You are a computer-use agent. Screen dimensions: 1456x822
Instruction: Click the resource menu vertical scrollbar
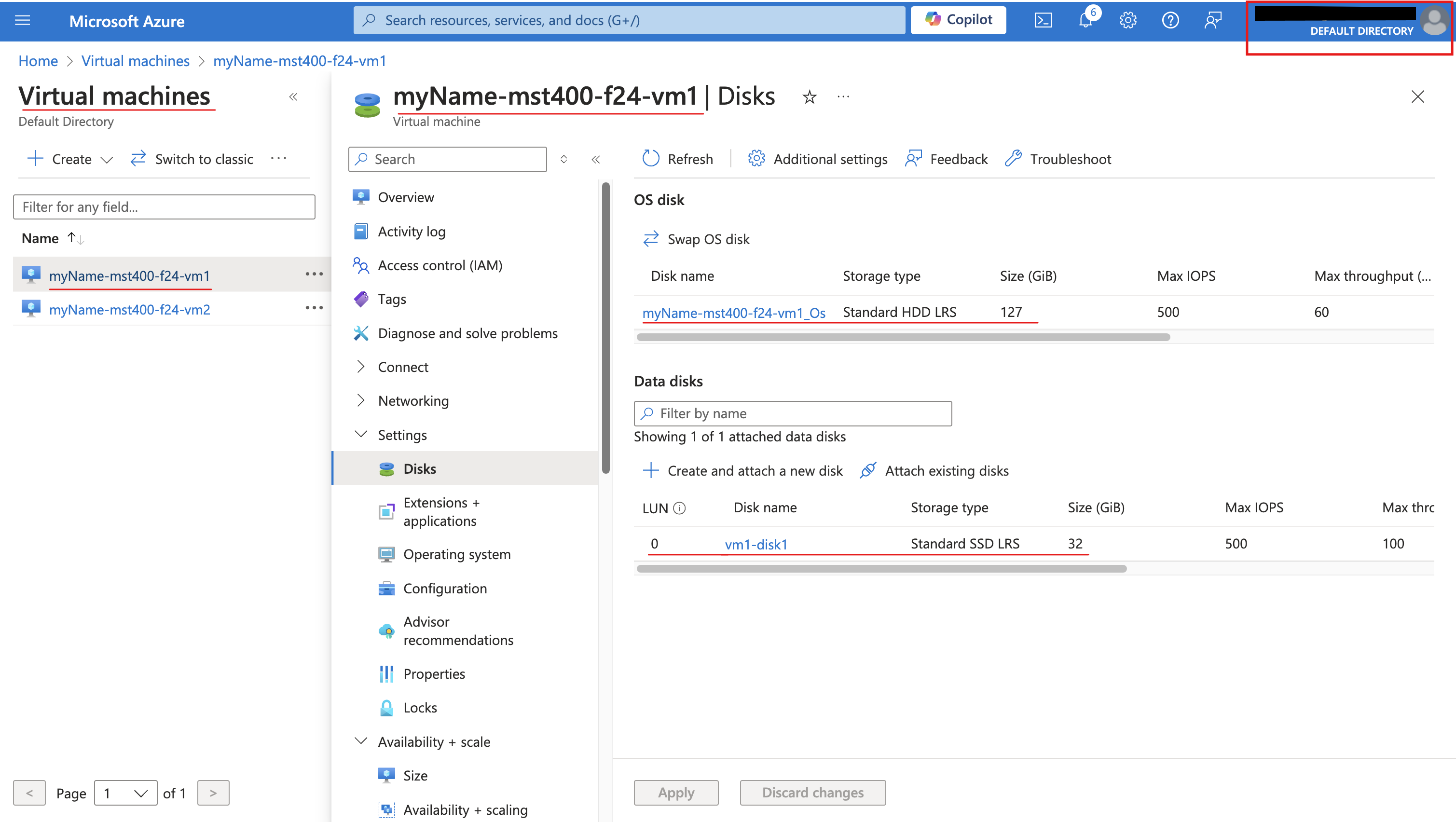pyautogui.click(x=605, y=328)
